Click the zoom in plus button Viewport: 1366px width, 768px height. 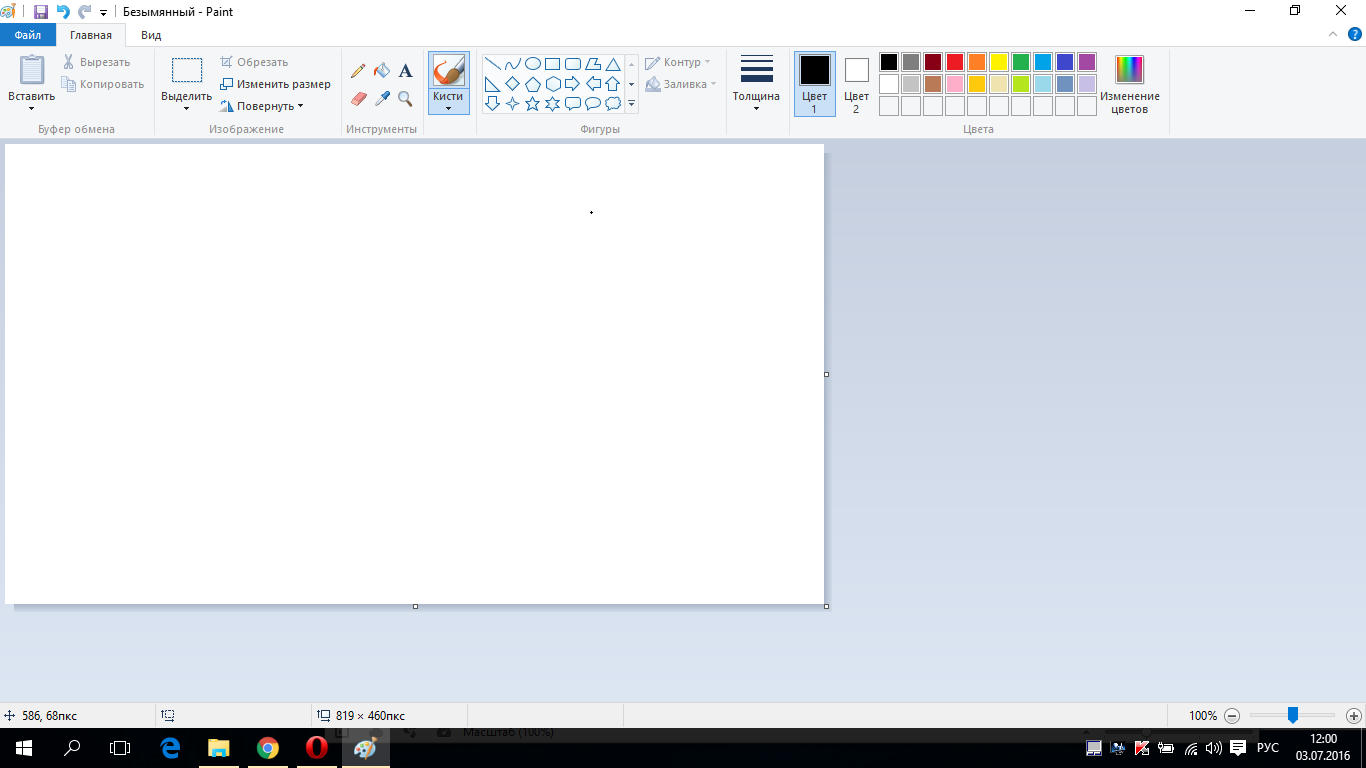click(1354, 716)
